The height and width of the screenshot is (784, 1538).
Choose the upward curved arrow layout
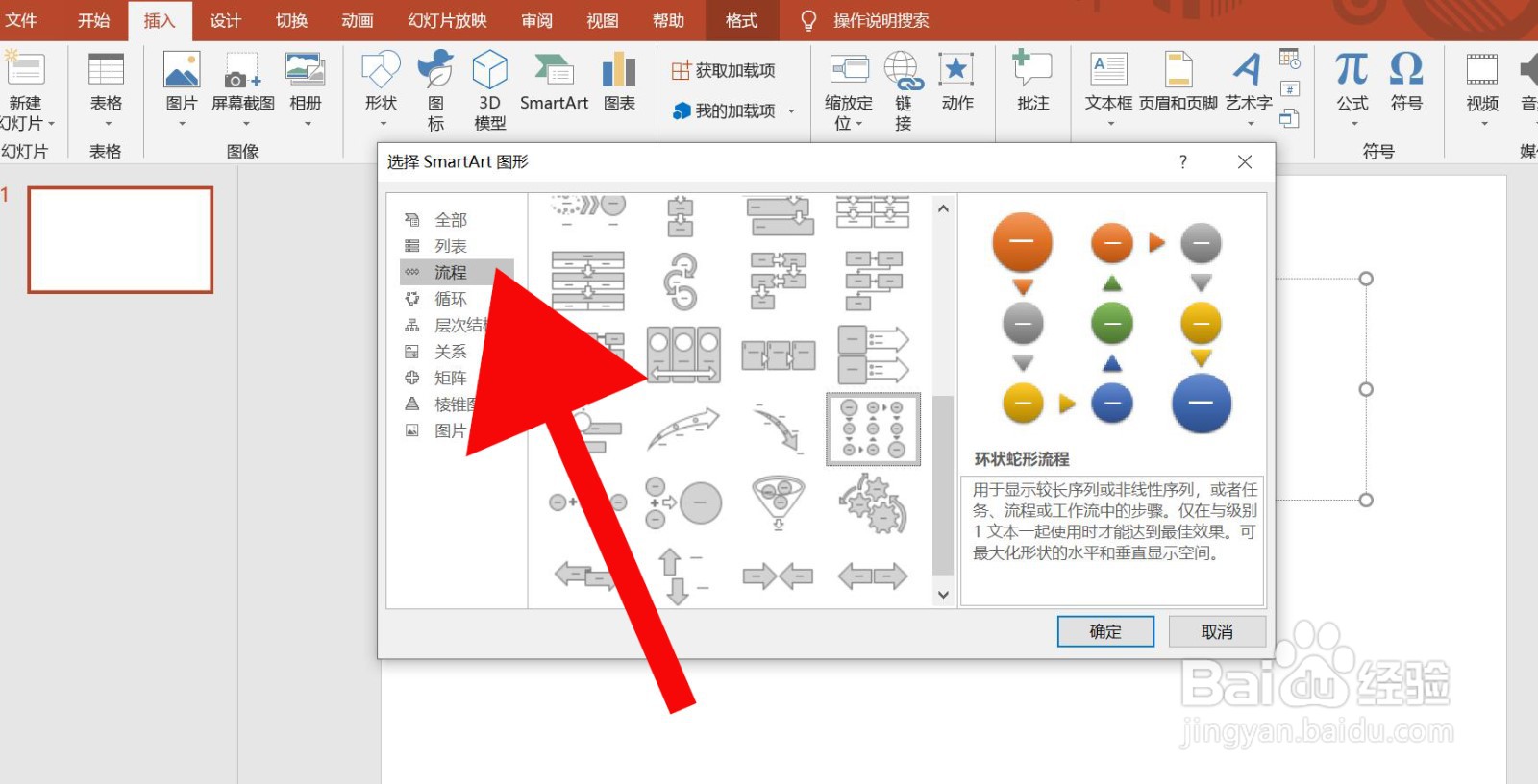pyautogui.click(x=683, y=429)
